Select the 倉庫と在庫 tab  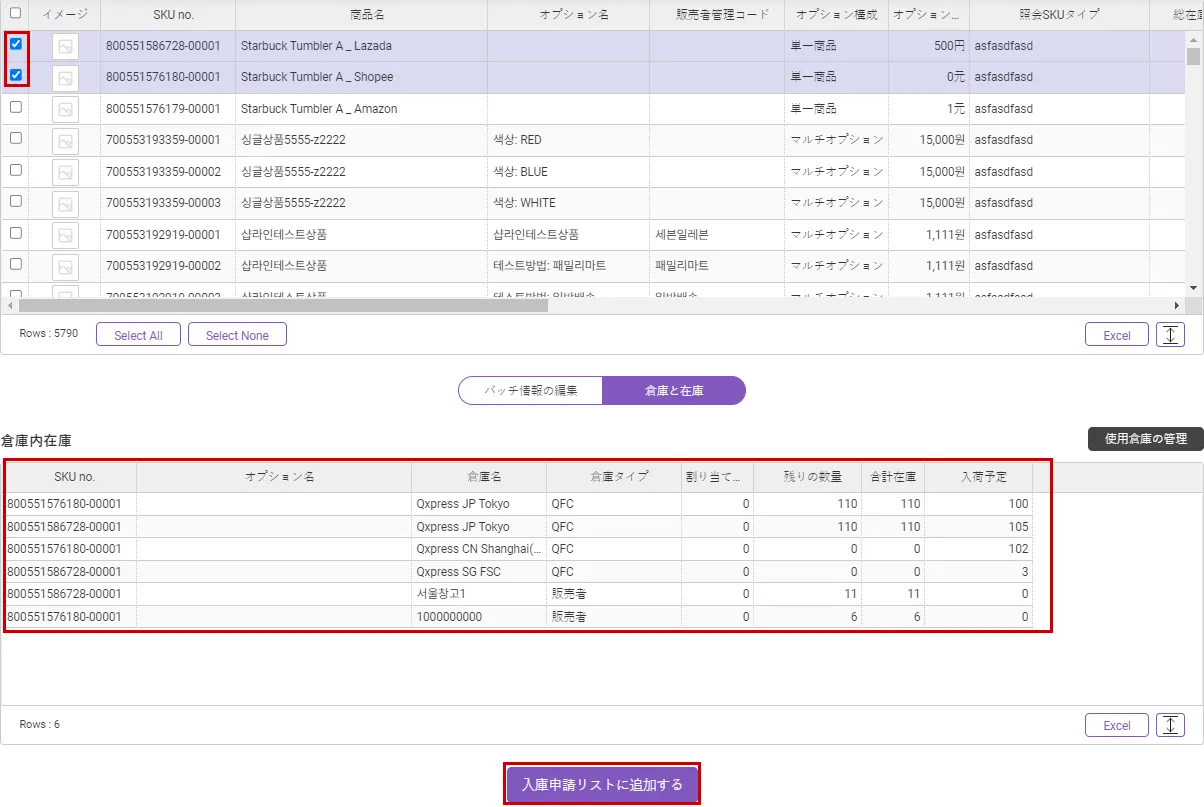click(674, 391)
